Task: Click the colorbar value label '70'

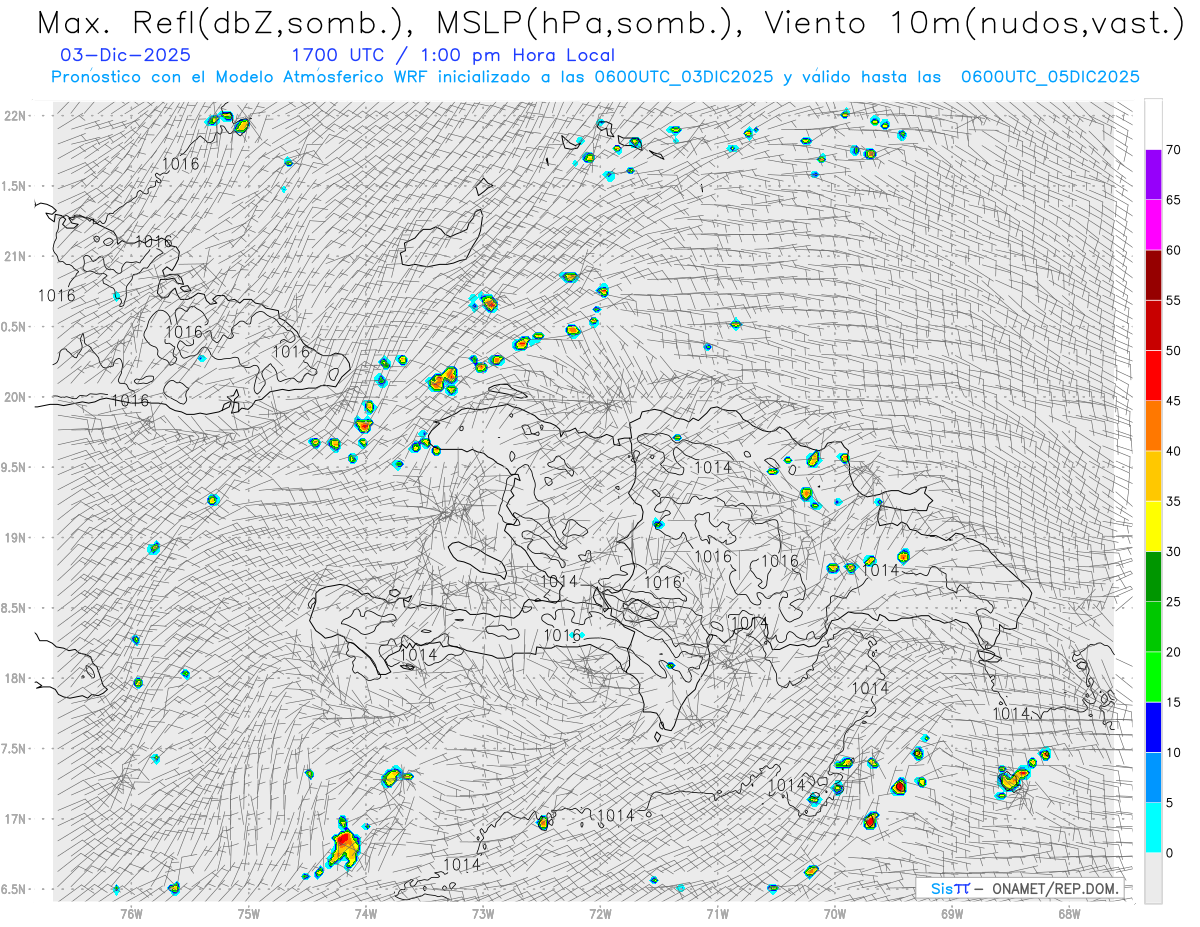Action: click(1174, 150)
